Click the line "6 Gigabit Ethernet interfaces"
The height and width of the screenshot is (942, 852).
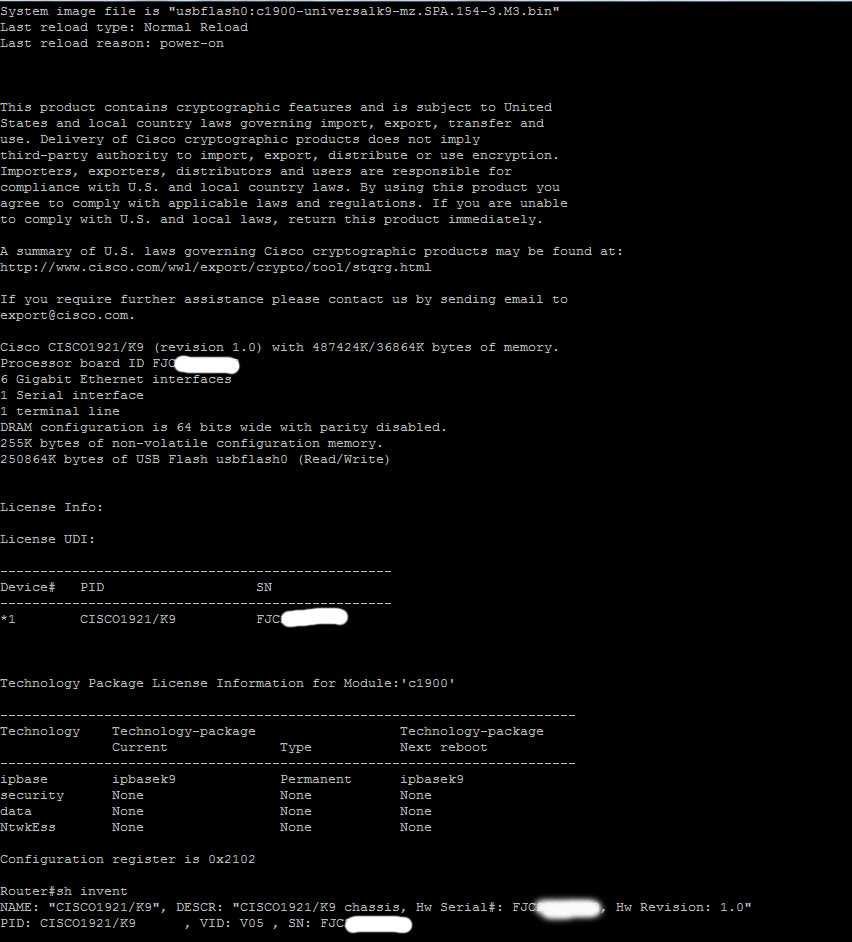(116, 379)
